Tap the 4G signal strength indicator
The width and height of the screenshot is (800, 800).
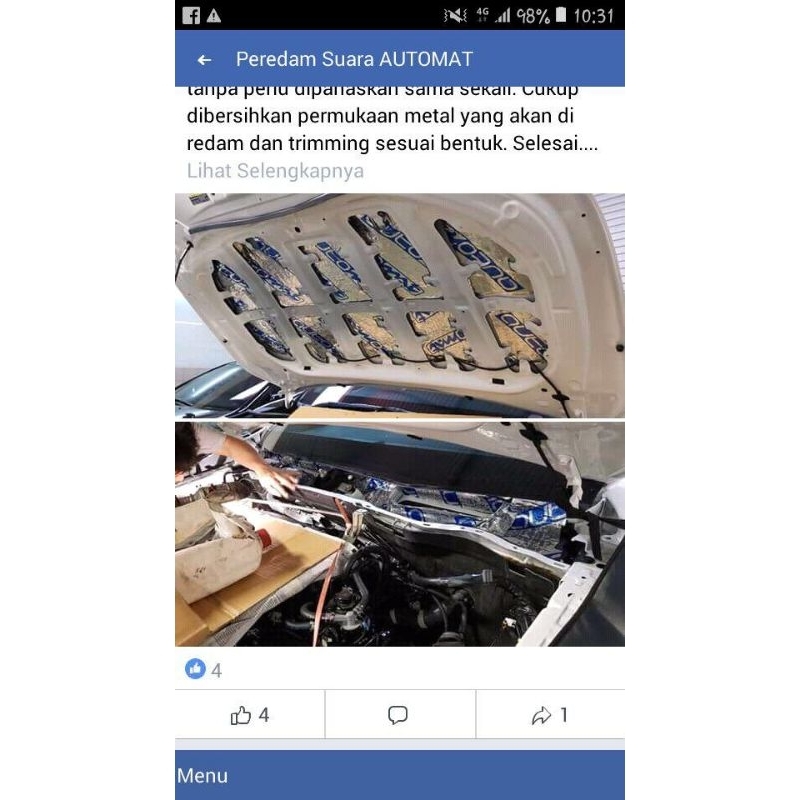[x=493, y=16]
